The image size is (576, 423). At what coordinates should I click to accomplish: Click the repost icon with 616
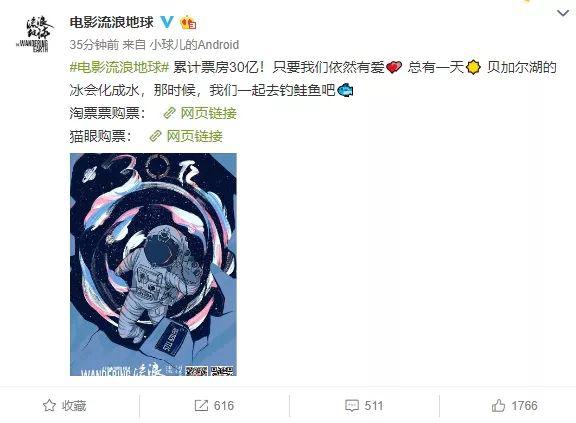201,406
